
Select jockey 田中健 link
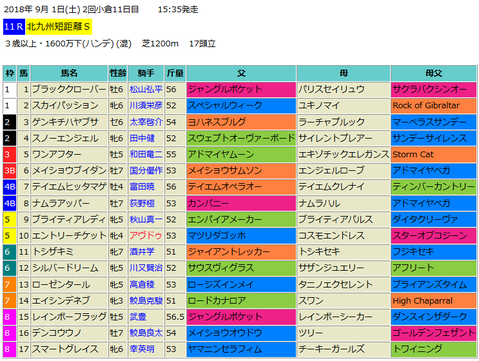[142, 138]
